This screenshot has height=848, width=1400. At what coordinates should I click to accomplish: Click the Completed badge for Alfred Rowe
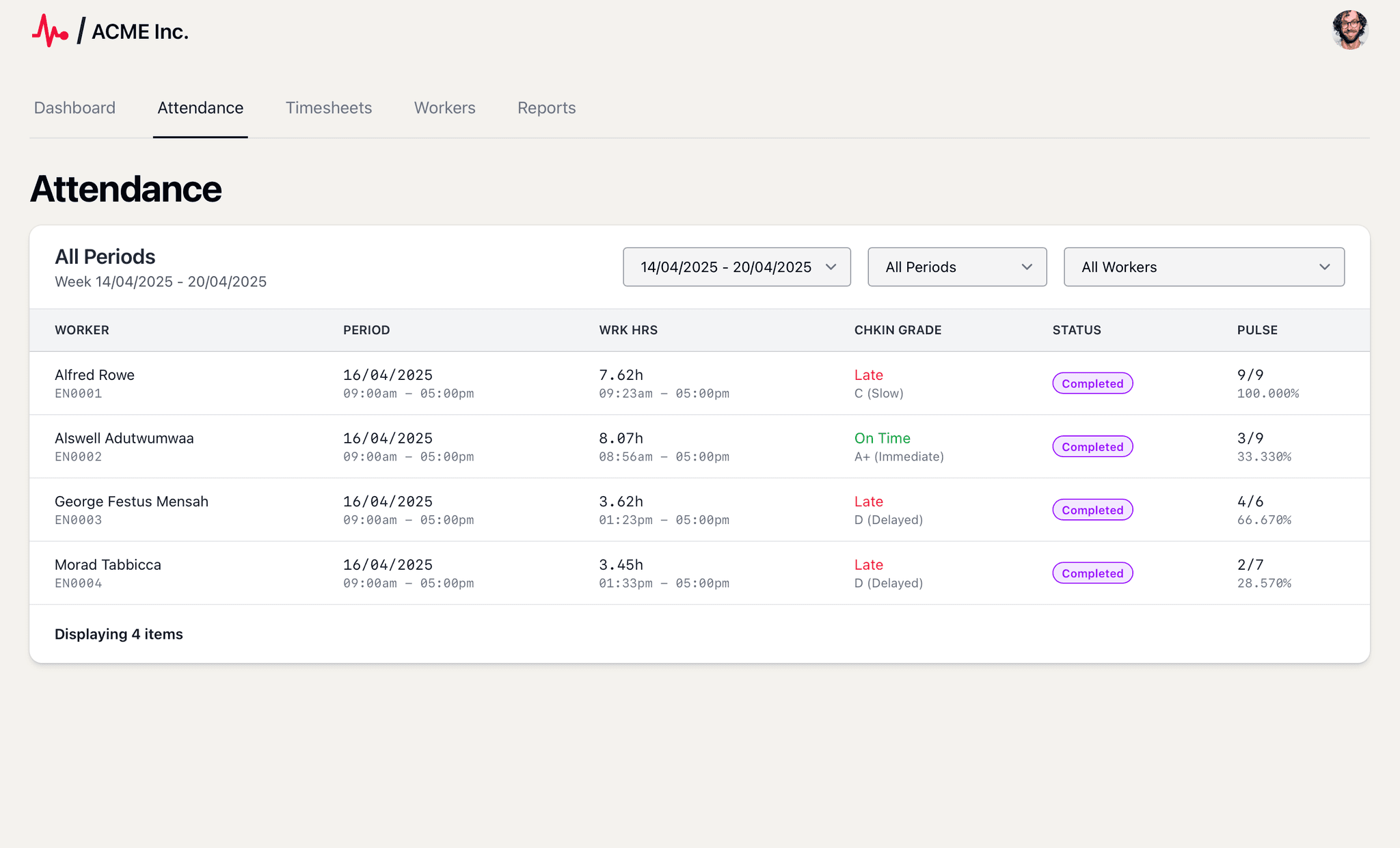tap(1092, 383)
